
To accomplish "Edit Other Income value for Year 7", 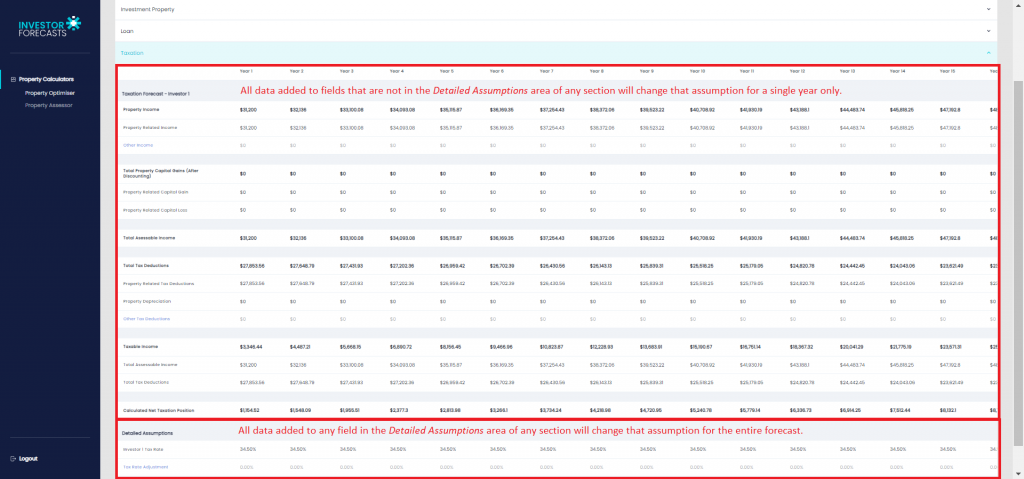I will click(543, 145).
